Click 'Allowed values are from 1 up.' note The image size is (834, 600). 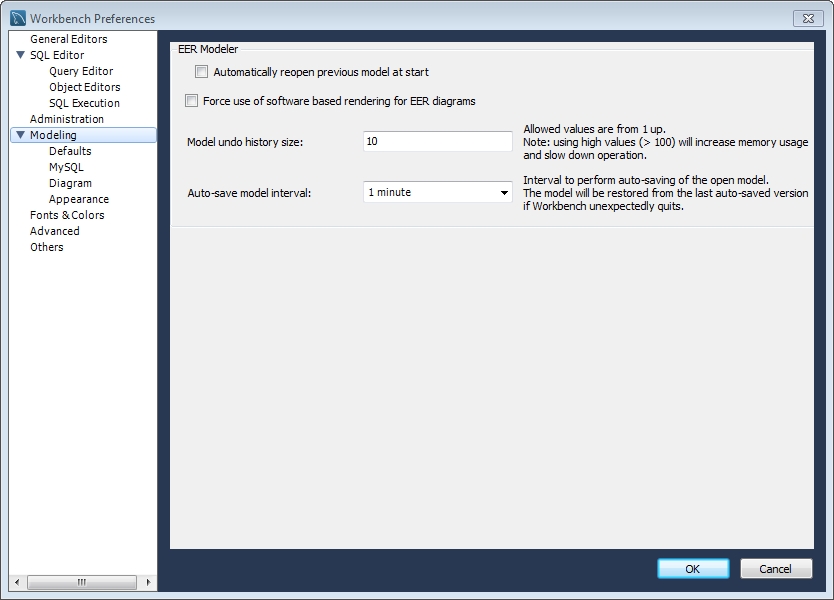click(595, 129)
